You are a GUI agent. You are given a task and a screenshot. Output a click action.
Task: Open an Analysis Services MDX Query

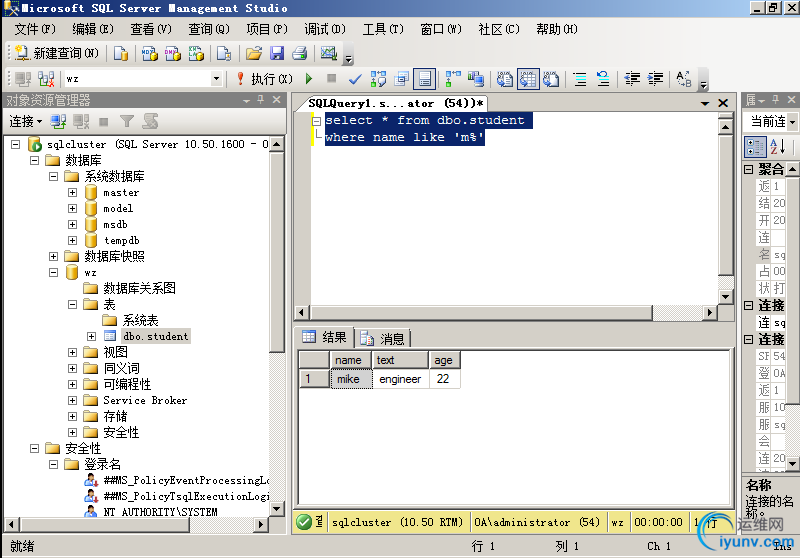(149, 53)
